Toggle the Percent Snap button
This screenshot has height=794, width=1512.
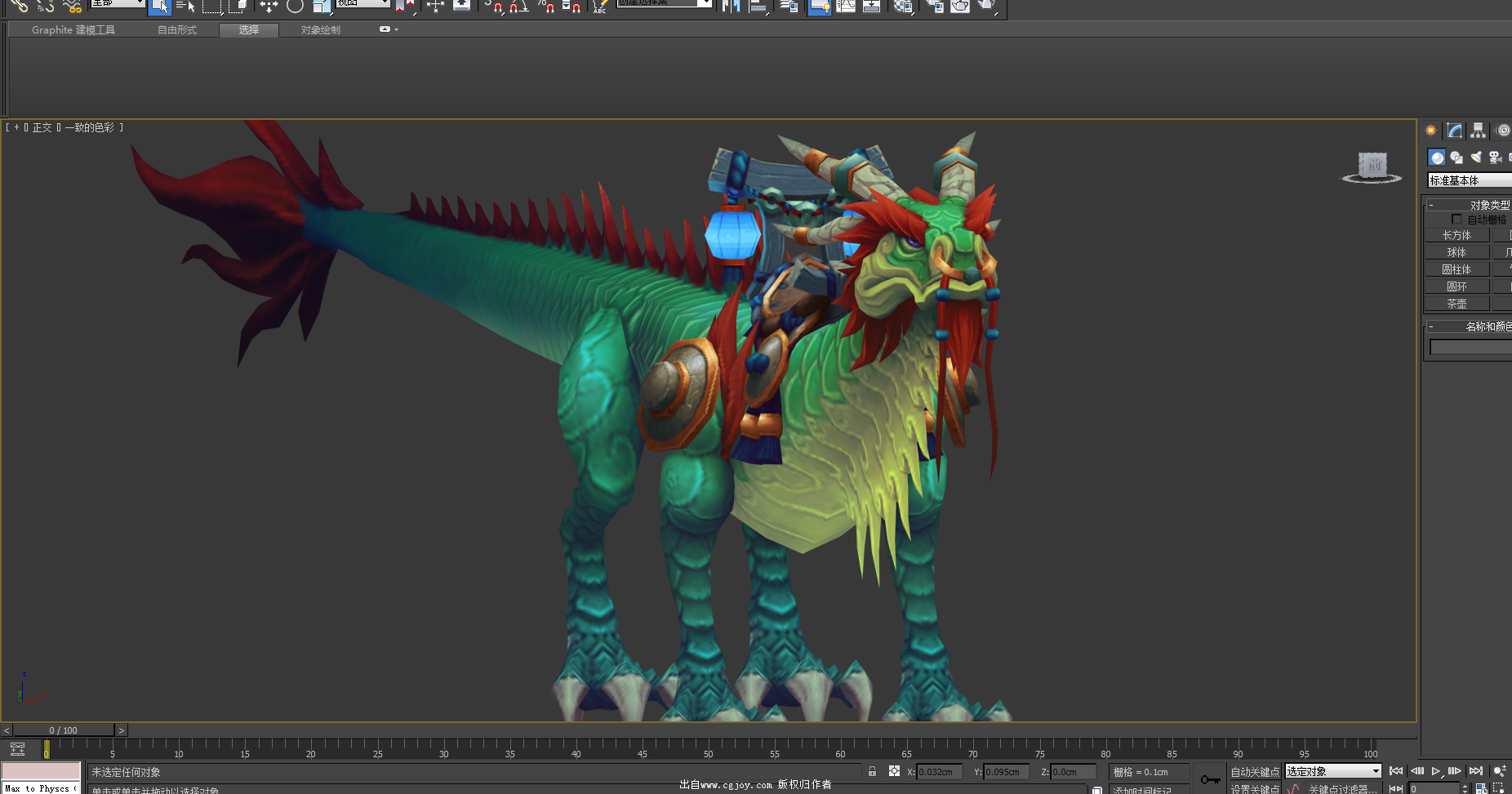[545, 6]
